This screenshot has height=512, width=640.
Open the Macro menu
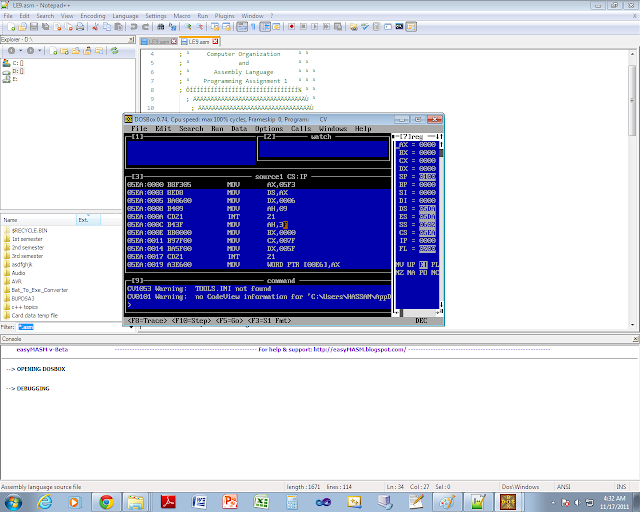[x=182, y=16]
